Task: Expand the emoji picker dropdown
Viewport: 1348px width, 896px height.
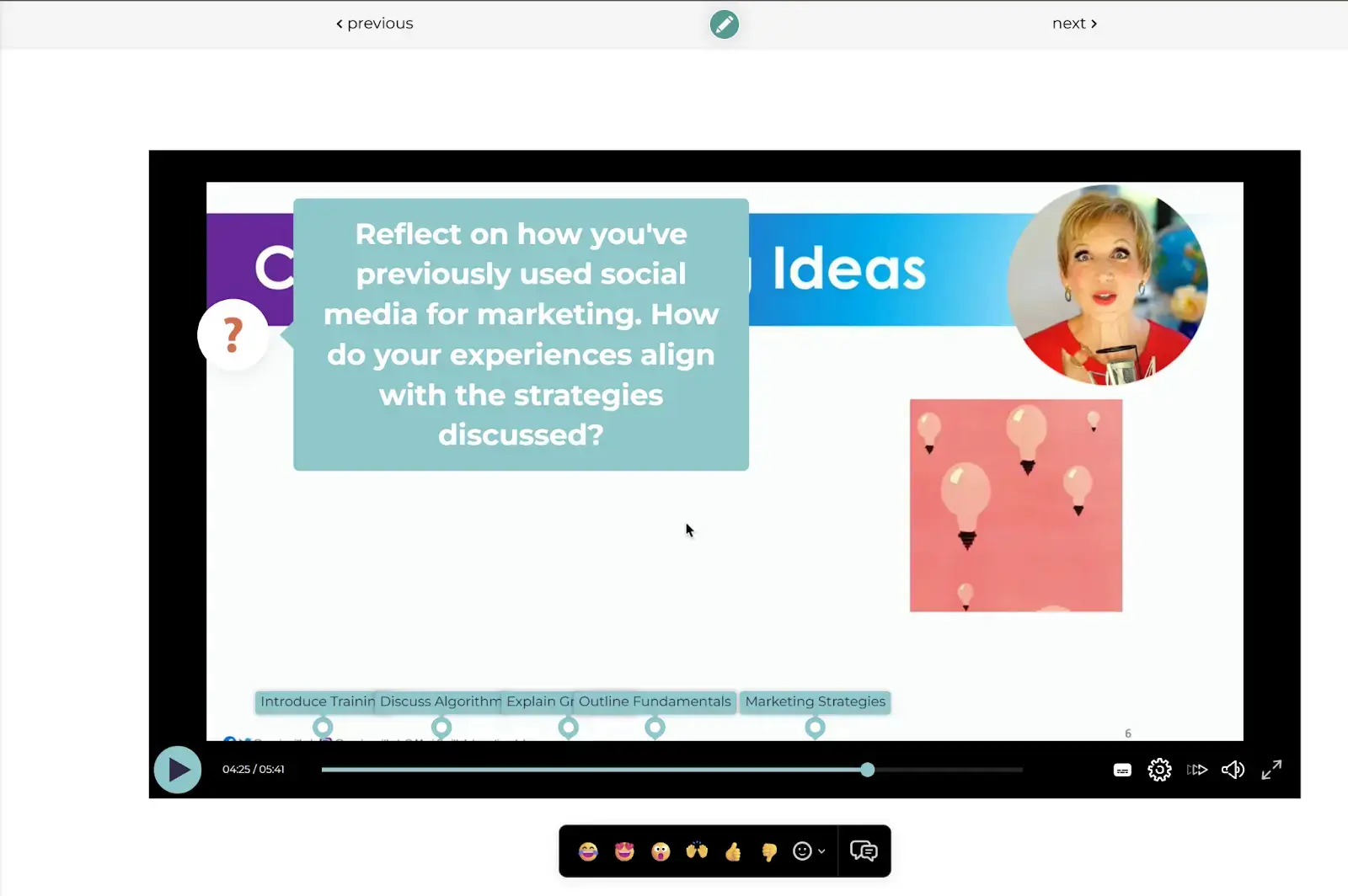Action: pos(807,851)
